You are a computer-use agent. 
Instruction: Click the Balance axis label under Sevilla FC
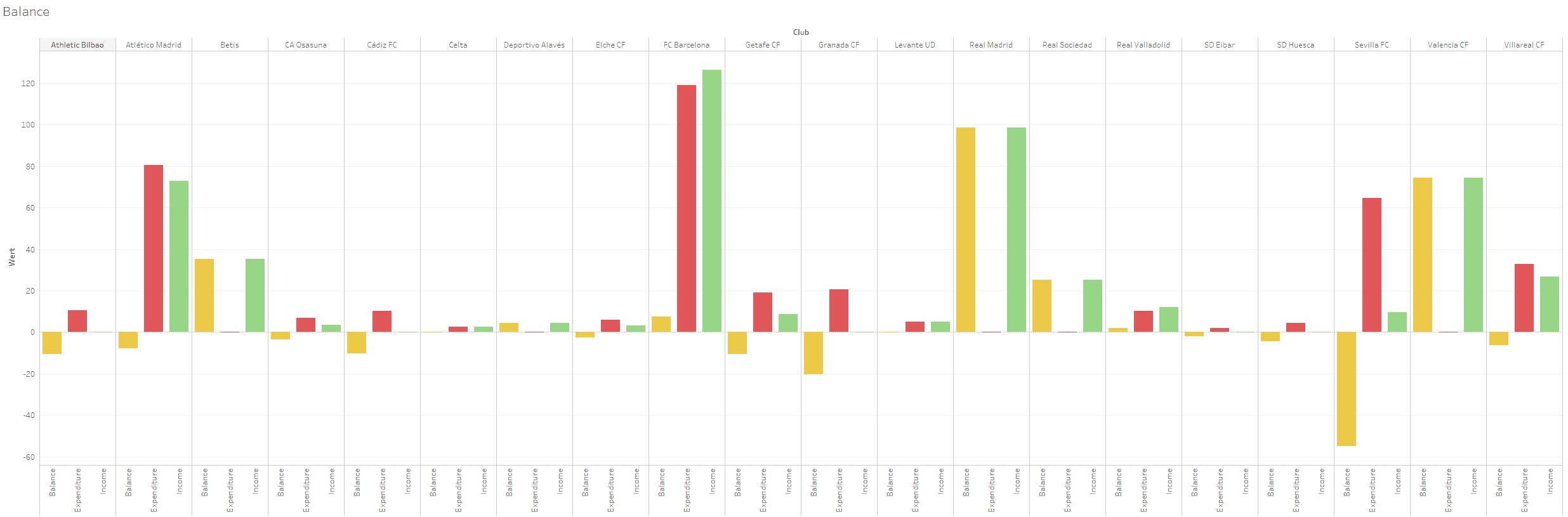point(1347,482)
